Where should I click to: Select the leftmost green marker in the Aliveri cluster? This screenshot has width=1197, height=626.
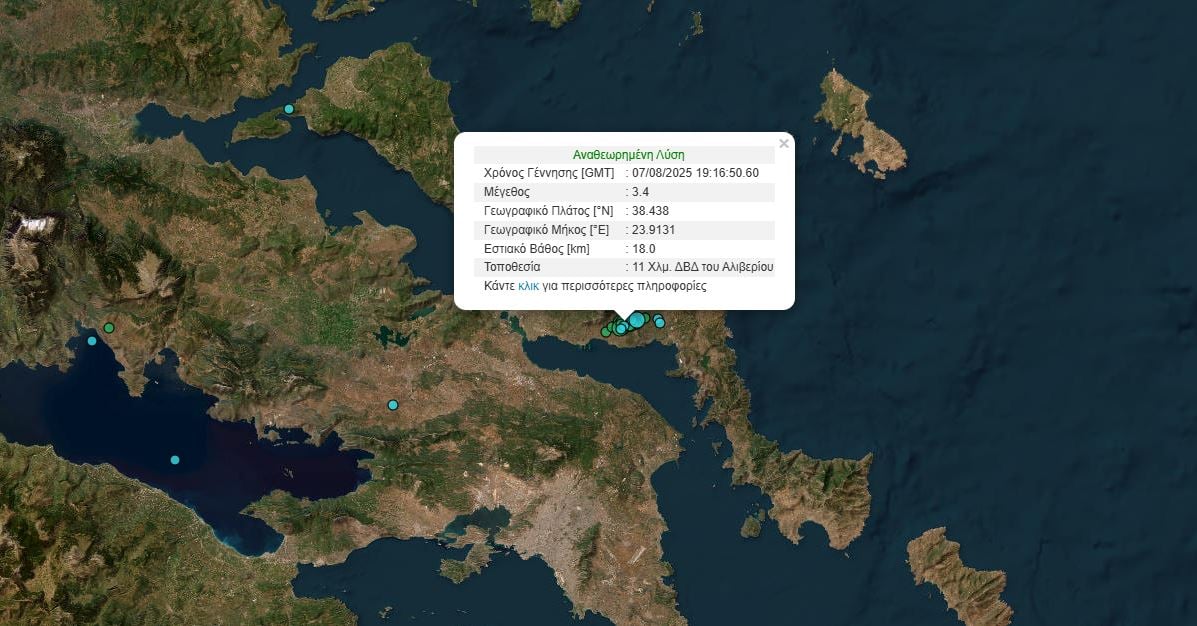(x=605, y=332)
